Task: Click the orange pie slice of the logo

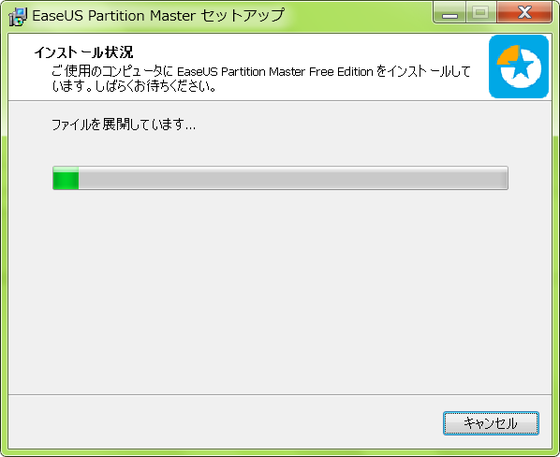Action: [508, 55]
